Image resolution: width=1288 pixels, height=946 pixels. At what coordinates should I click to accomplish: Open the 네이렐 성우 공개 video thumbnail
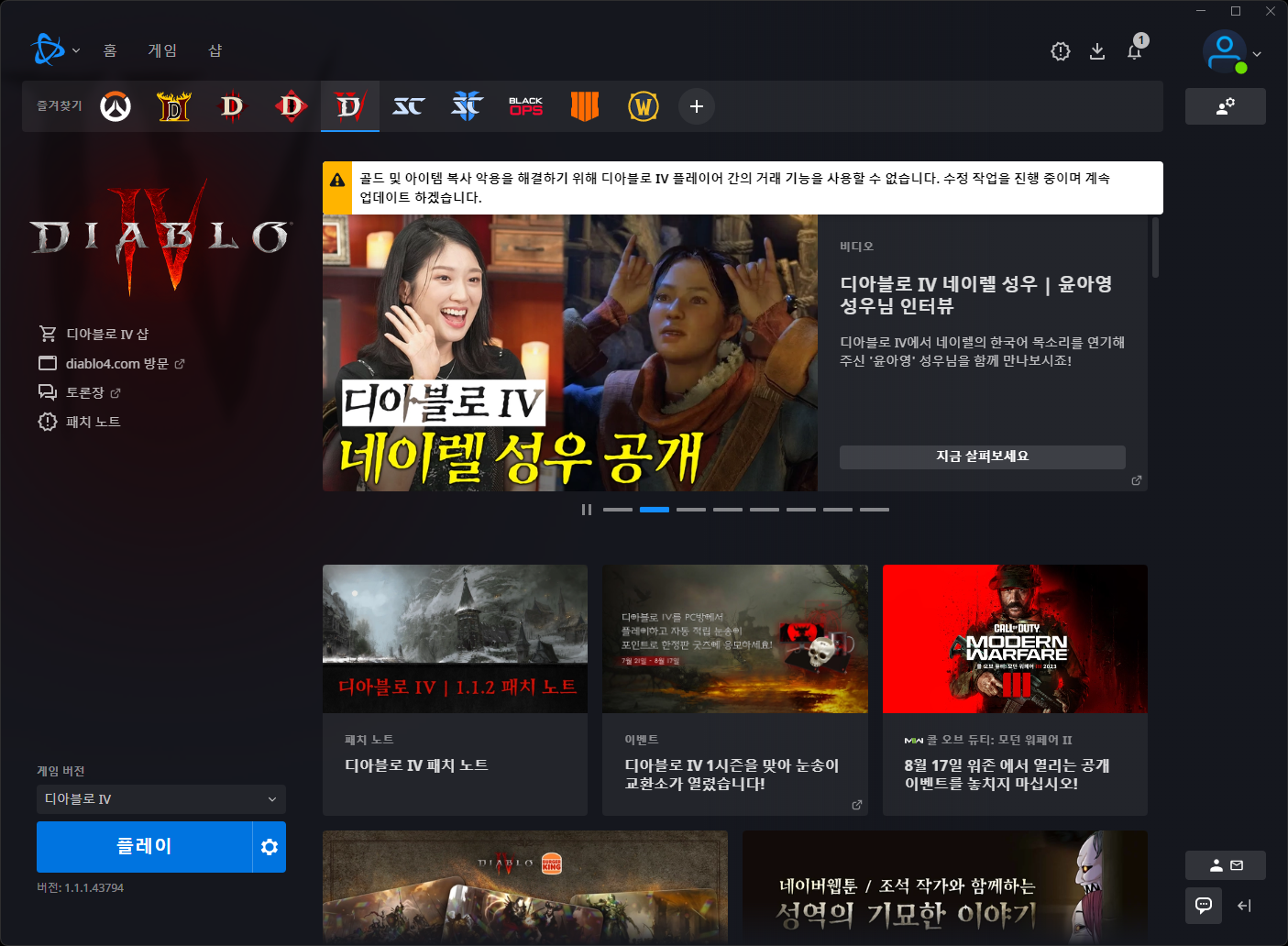tap(570, 353)
